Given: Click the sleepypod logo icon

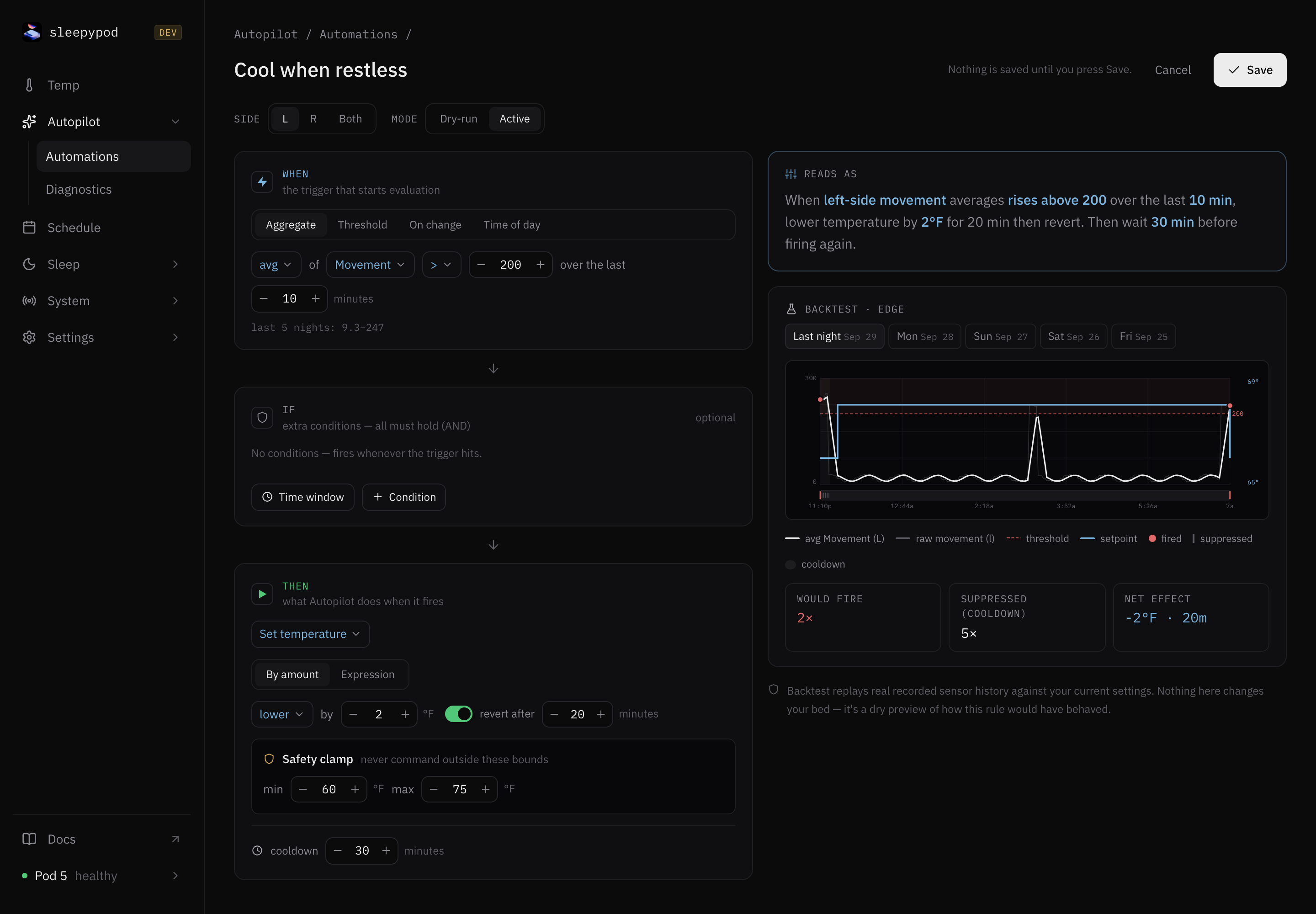Looking at the screenshot, I should pos(32,32).
